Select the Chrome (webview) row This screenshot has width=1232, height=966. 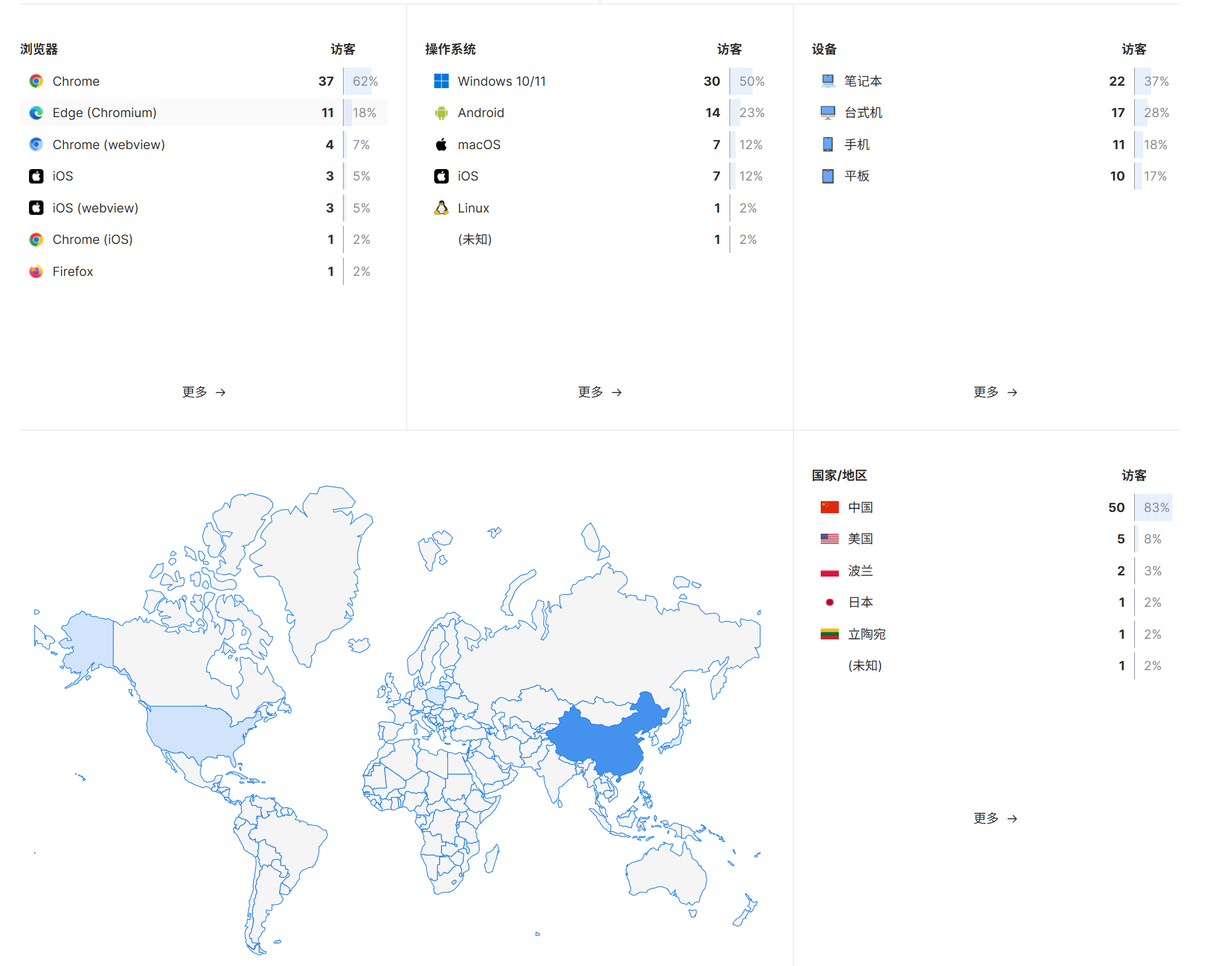click(109, 145)
